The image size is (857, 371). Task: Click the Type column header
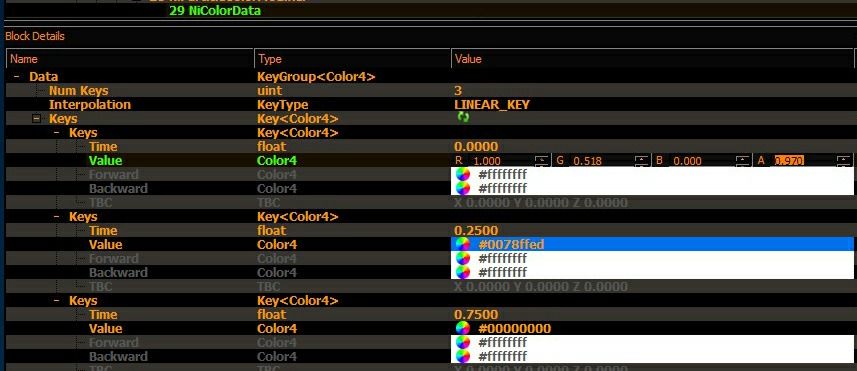point(353,58)
